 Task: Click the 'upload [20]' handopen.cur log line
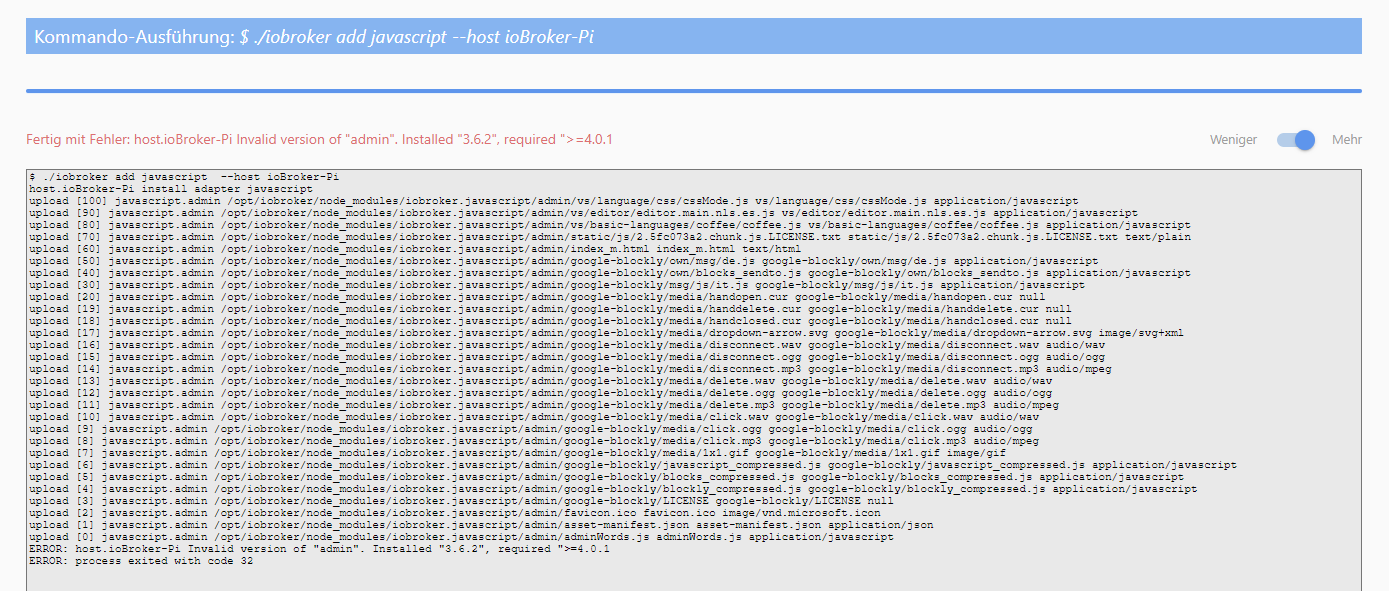coord(537,296)
